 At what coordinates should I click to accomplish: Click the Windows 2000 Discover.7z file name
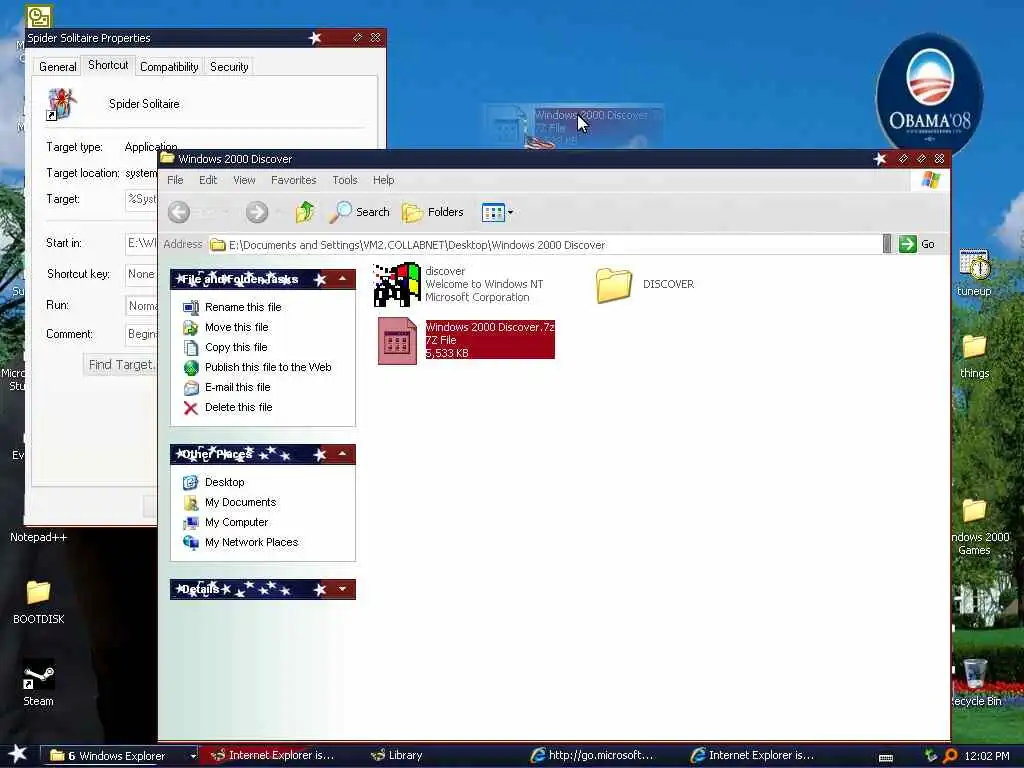click(490, 327)
